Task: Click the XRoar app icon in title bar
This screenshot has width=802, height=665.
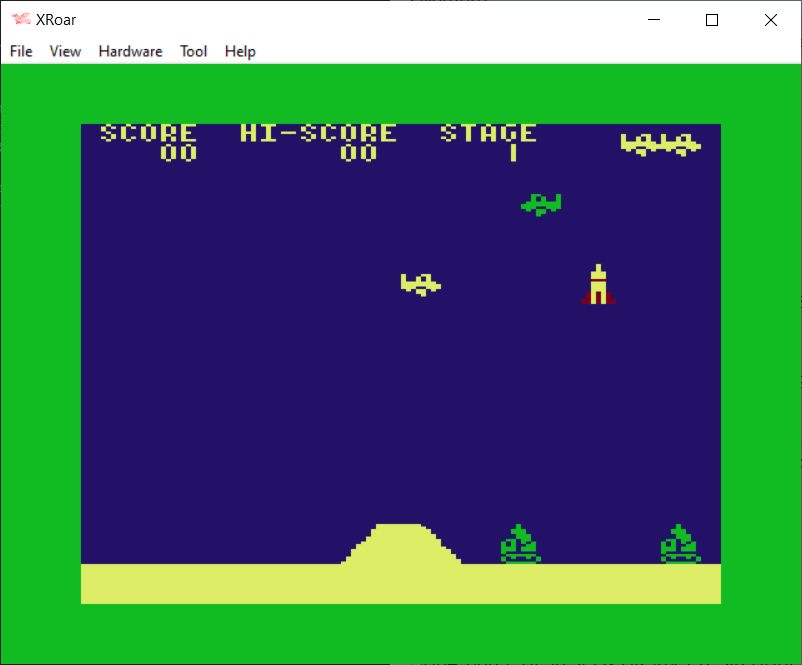Action: [x=20, y=20]
